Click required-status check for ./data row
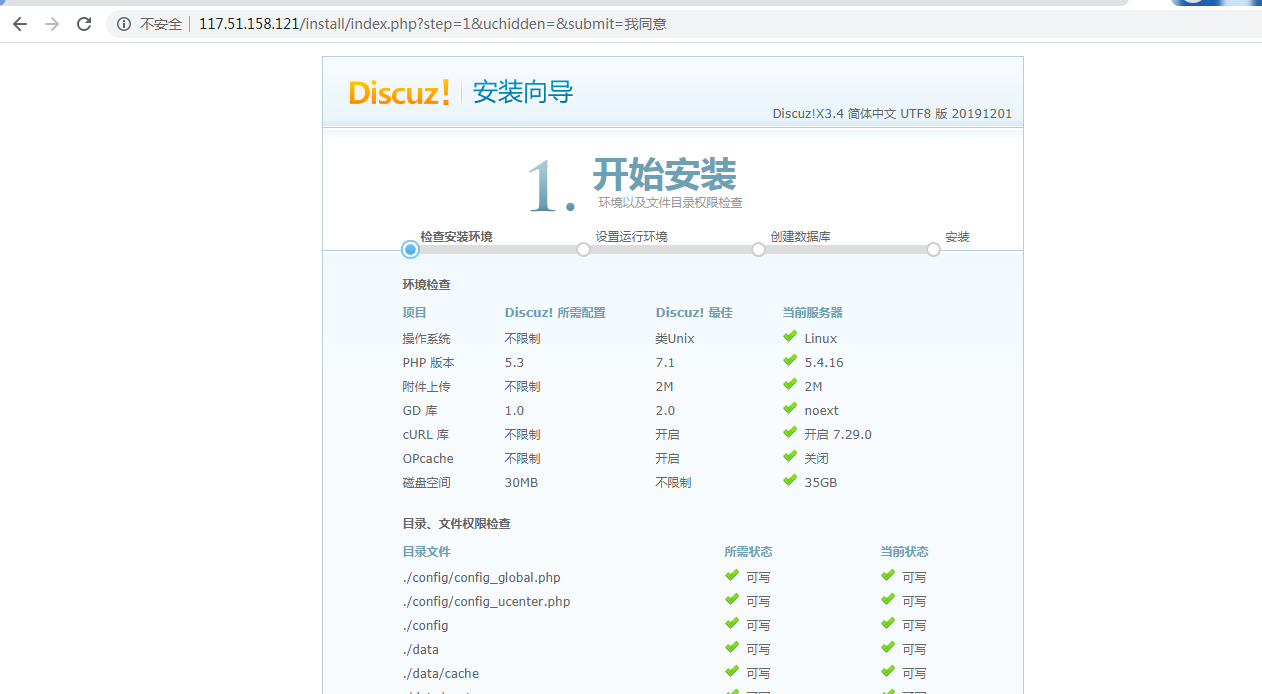This screenshot has width=1262, height=694. (732, 648)
